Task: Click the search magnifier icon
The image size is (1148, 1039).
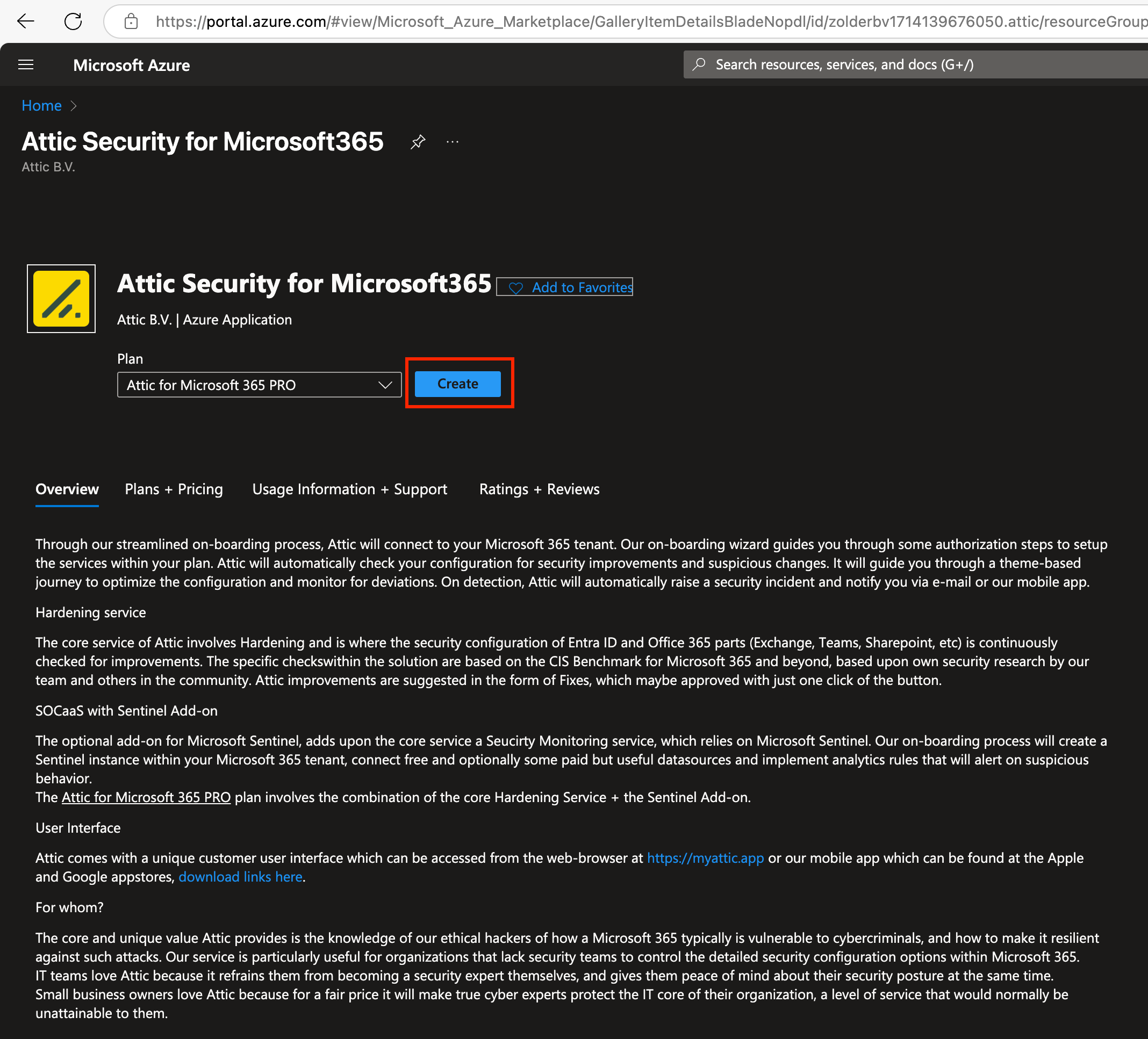Action: click(699, 64)
